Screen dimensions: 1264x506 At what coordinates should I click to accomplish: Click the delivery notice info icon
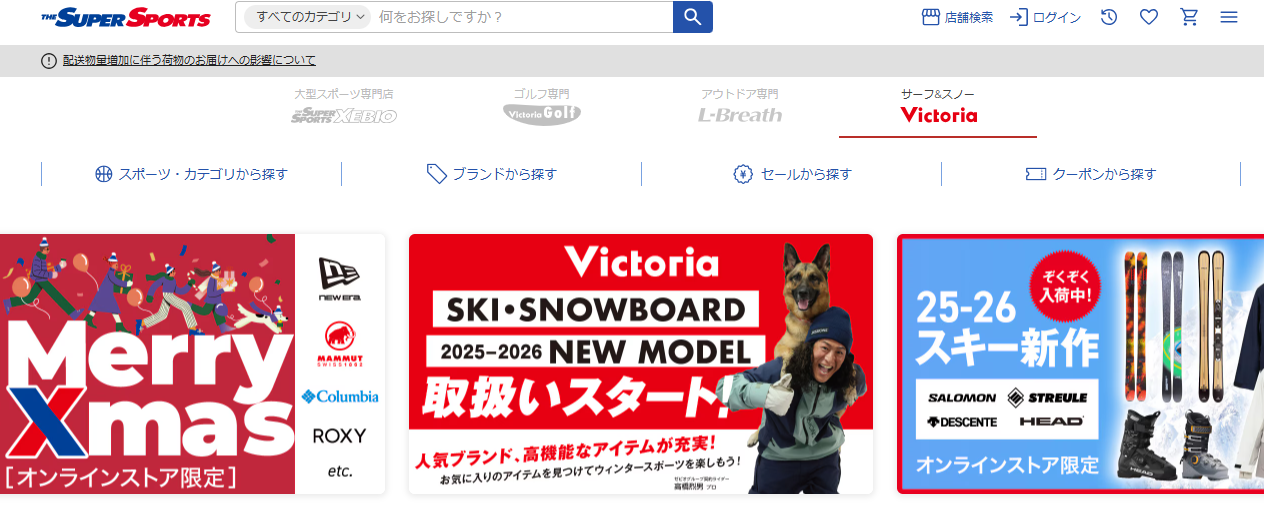(49, 61)
